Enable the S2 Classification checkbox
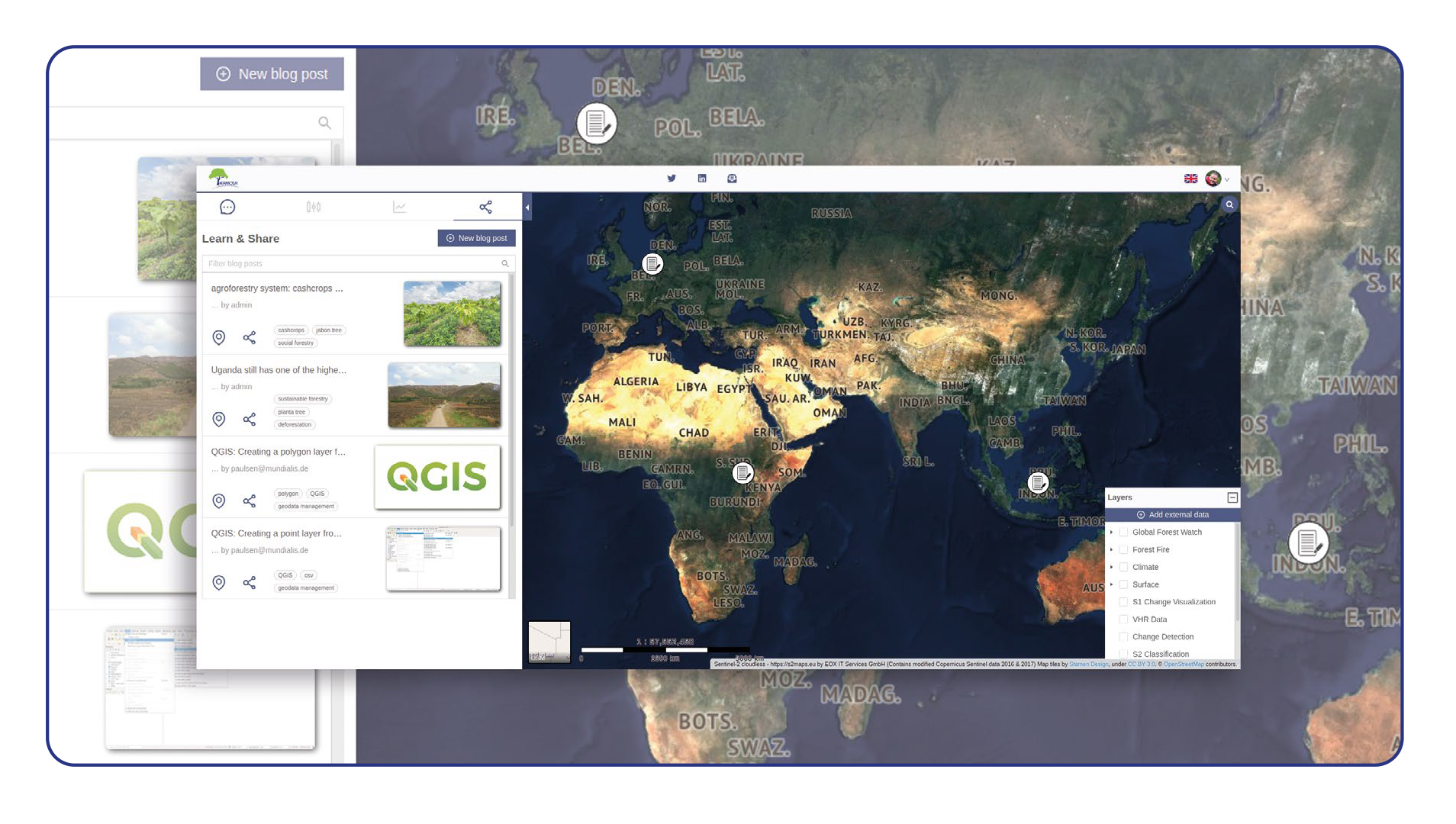This screenshot has height=824, width=1456. [x=1123, y=654]
